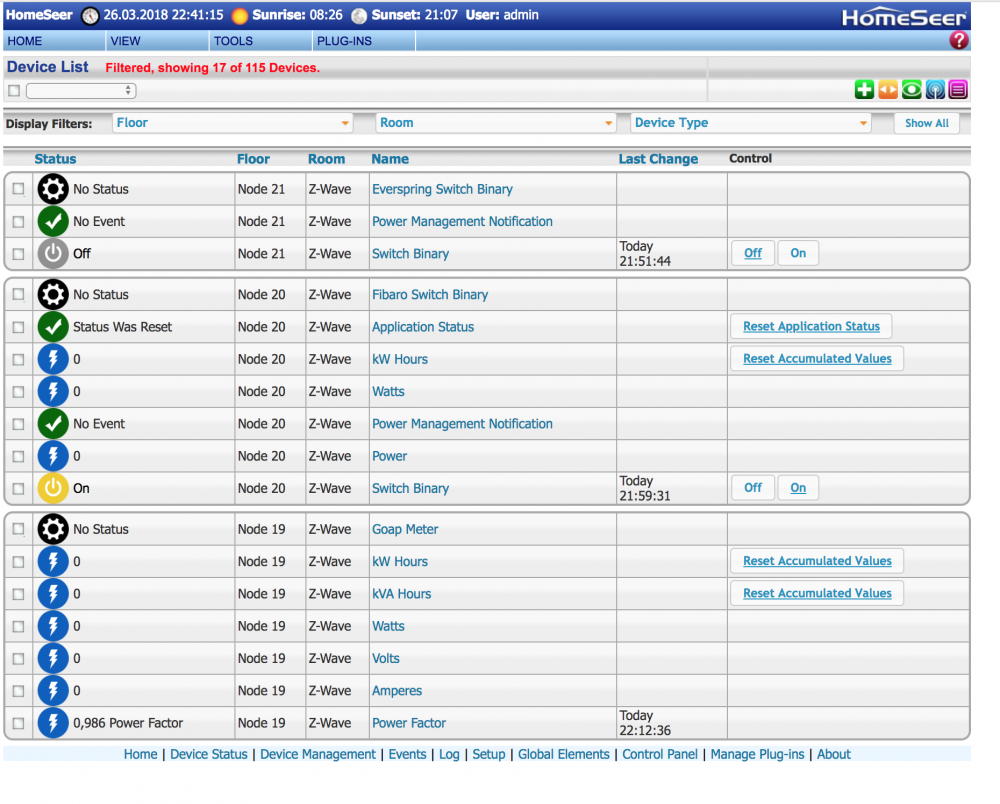Expand the Floor display filter dropdown
1000x804 pixels.
[232, 123]
